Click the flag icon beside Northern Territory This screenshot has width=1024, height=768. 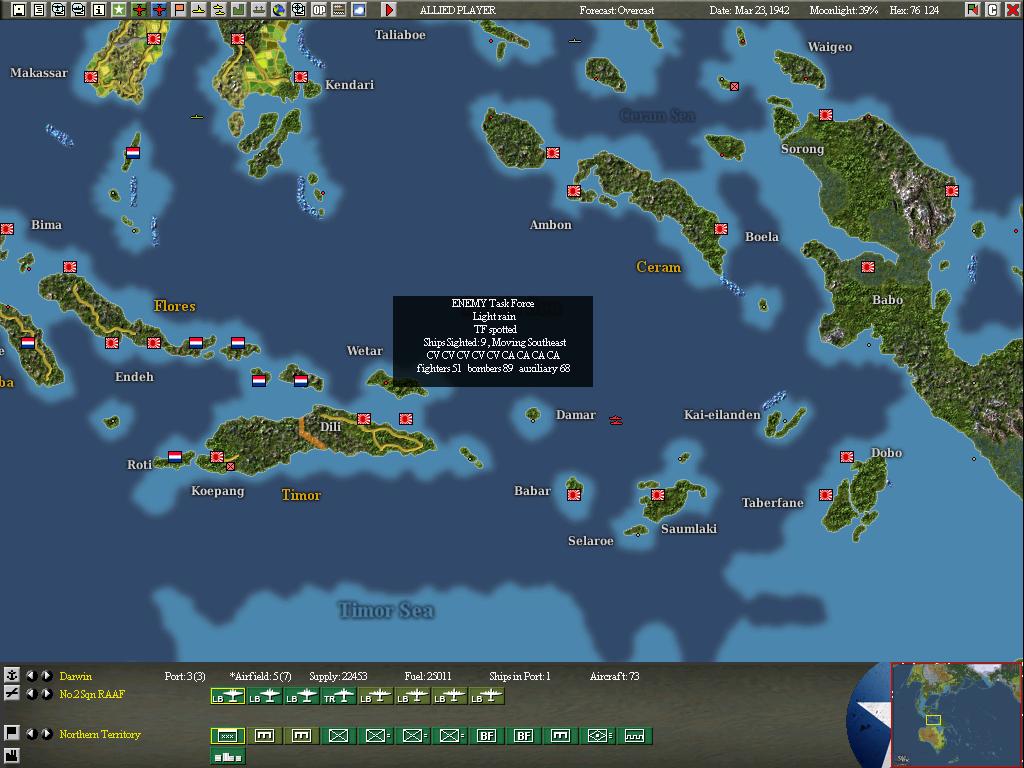(11, 733)
